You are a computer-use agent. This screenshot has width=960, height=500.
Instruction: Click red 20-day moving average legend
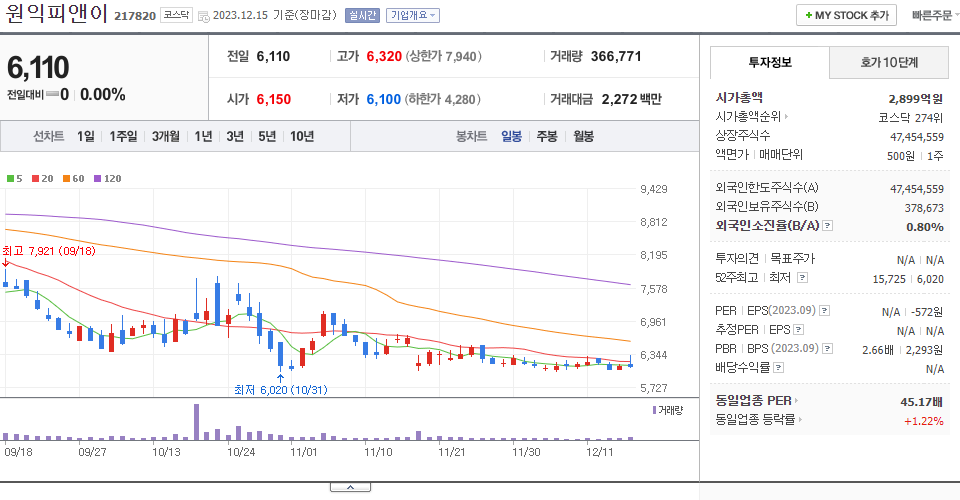click(43, 179)
